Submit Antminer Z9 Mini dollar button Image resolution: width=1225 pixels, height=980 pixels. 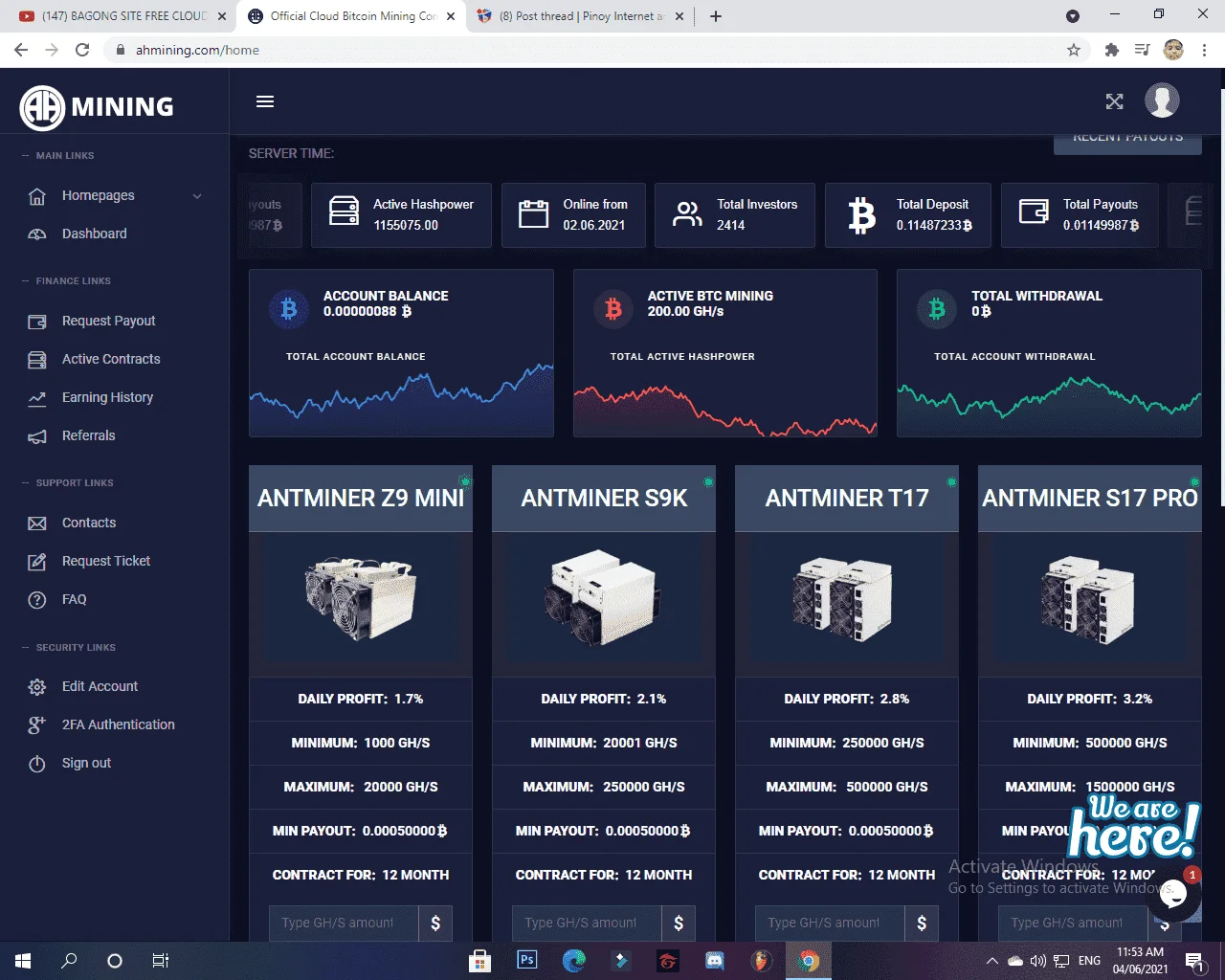[x=435, y=923]
